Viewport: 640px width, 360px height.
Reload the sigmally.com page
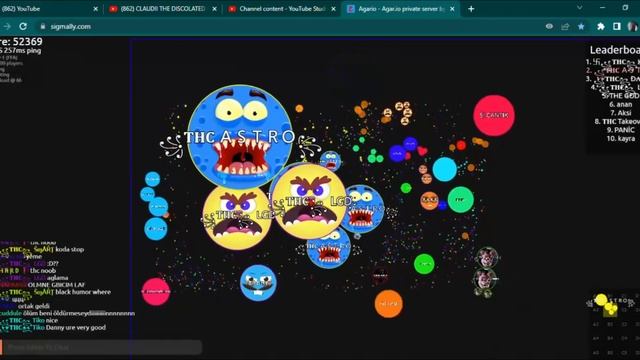[23, 27]
